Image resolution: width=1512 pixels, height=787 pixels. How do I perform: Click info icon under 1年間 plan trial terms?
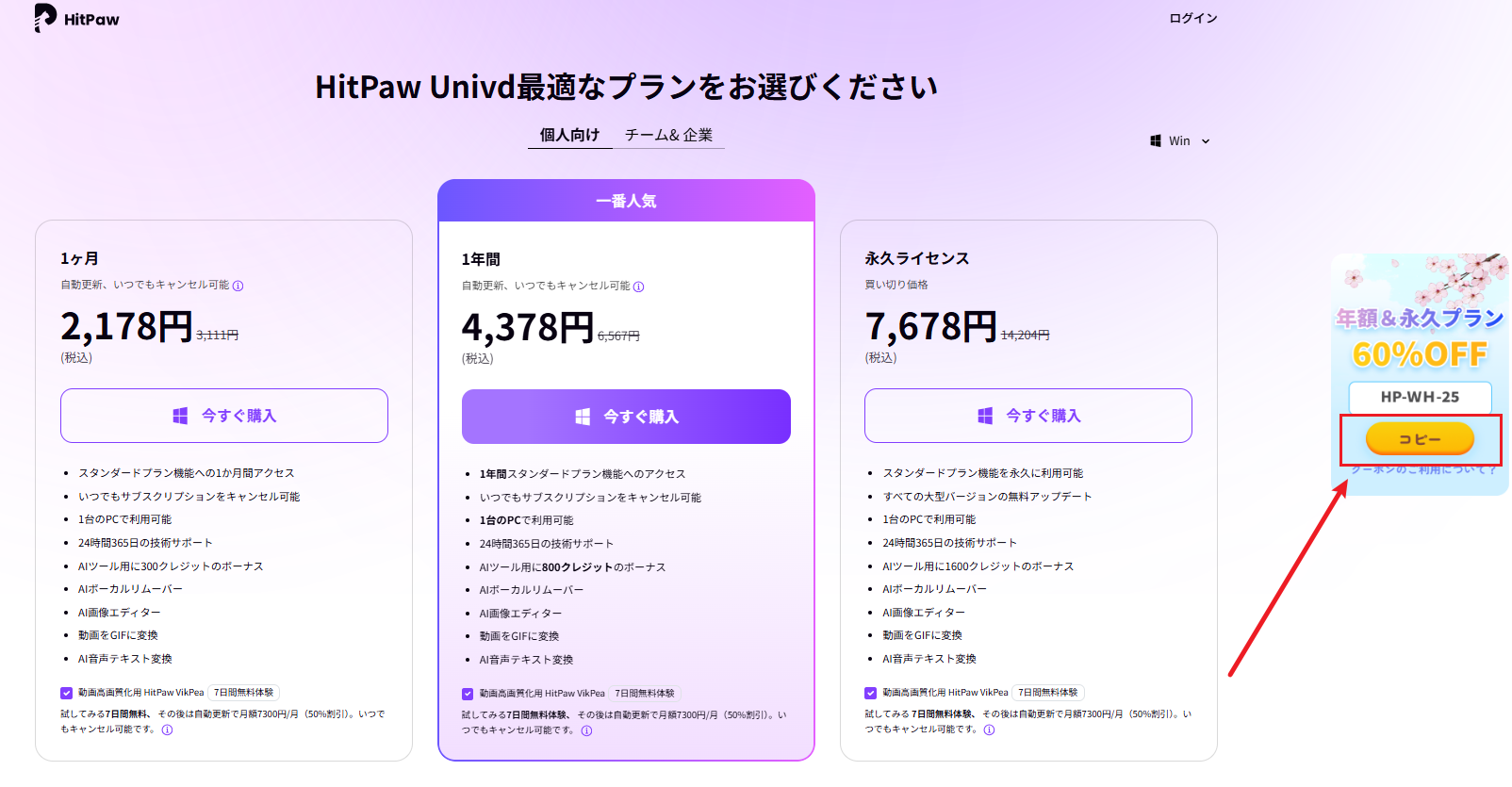click(587, 730)
